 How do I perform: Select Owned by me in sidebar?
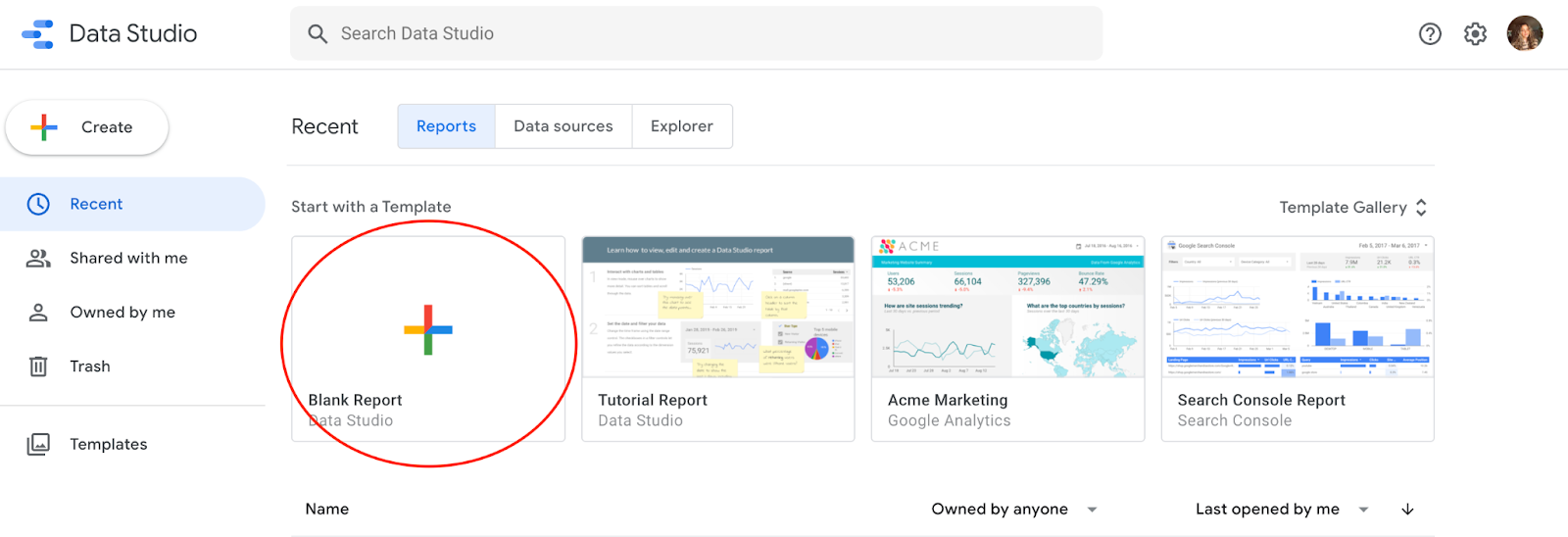tap(132, 312)
